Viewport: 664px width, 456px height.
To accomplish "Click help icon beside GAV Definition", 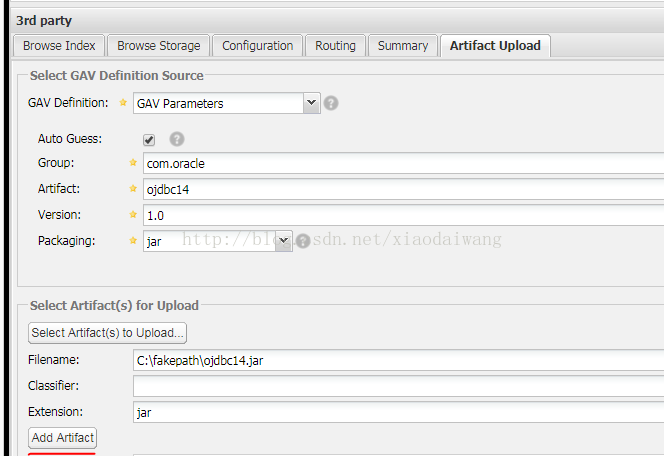I will [331, 103].
